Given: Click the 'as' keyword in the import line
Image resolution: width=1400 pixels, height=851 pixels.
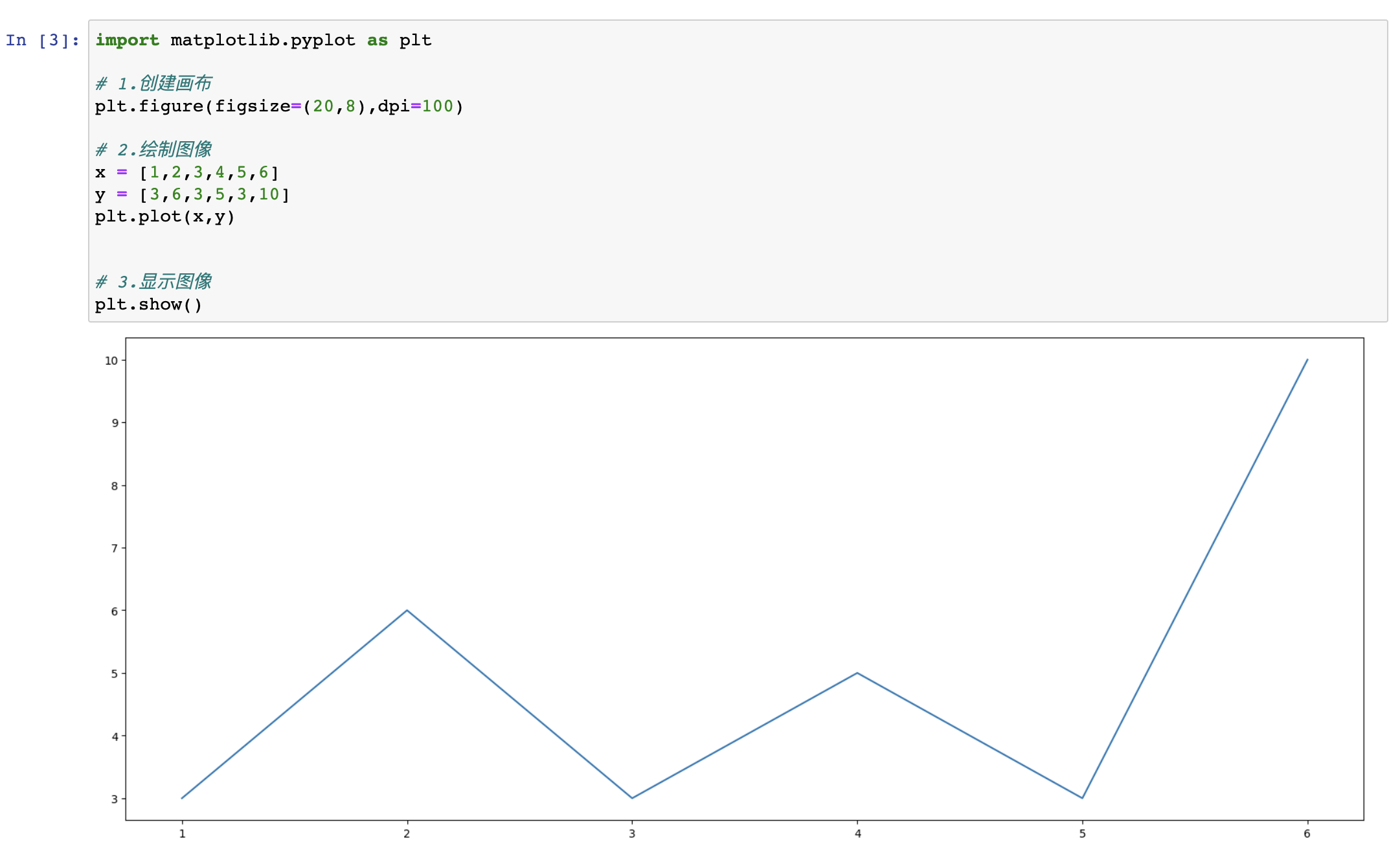Looking at the screenshot, I should tap(378, 40).
